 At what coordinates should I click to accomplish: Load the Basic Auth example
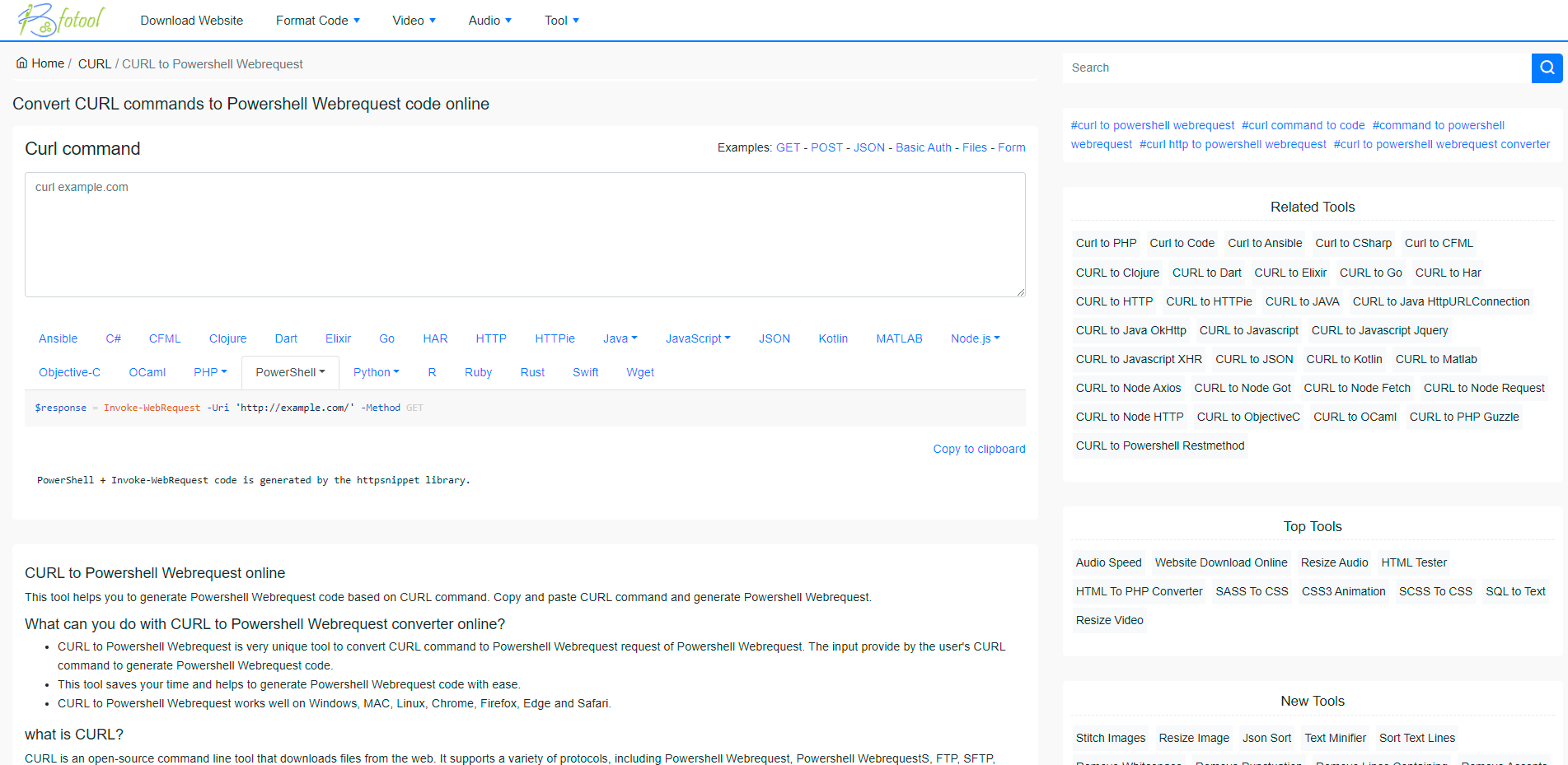point(923,147)
